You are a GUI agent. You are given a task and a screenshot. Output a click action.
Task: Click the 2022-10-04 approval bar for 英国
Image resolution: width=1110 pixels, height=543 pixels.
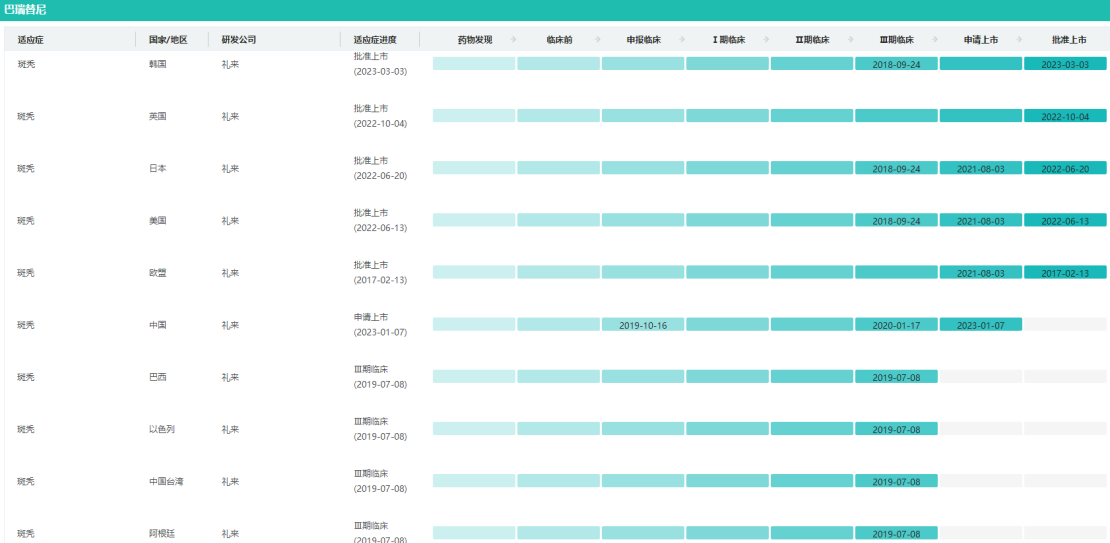click(1065, 116)
